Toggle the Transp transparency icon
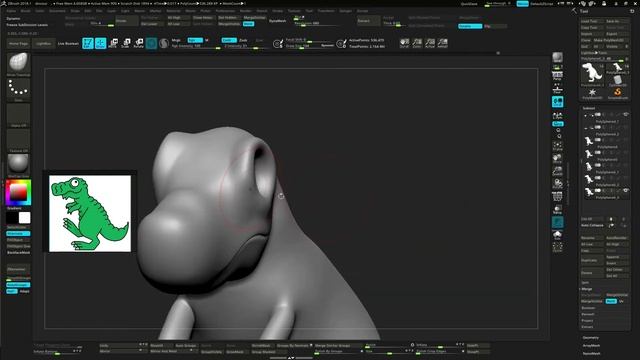The image size is (640, 360). click(x=557, y=210)
